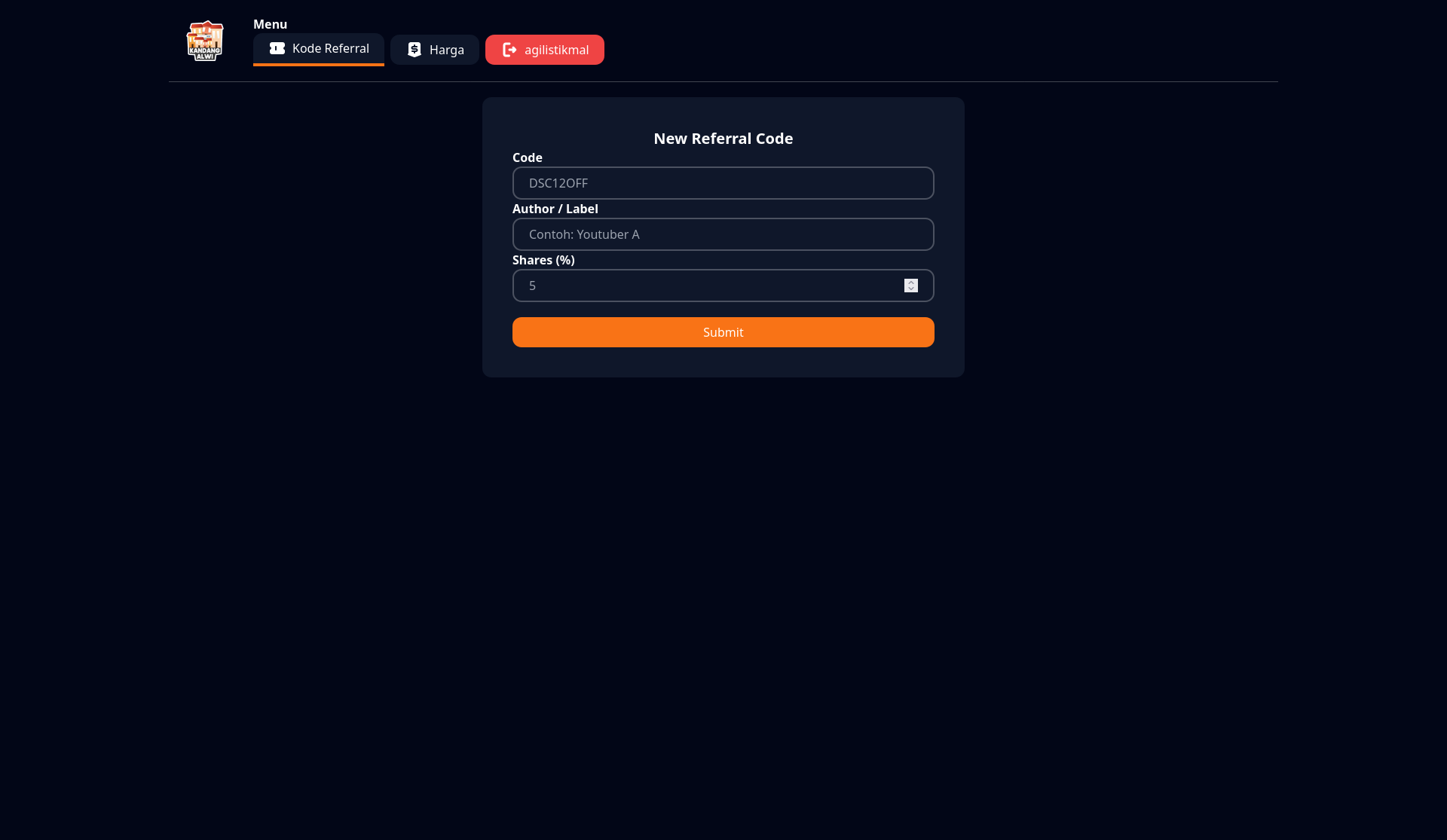This screenshot has width=1447, height=840.
Task: Log out via agilistikmal button
Action: click(545, 50)
